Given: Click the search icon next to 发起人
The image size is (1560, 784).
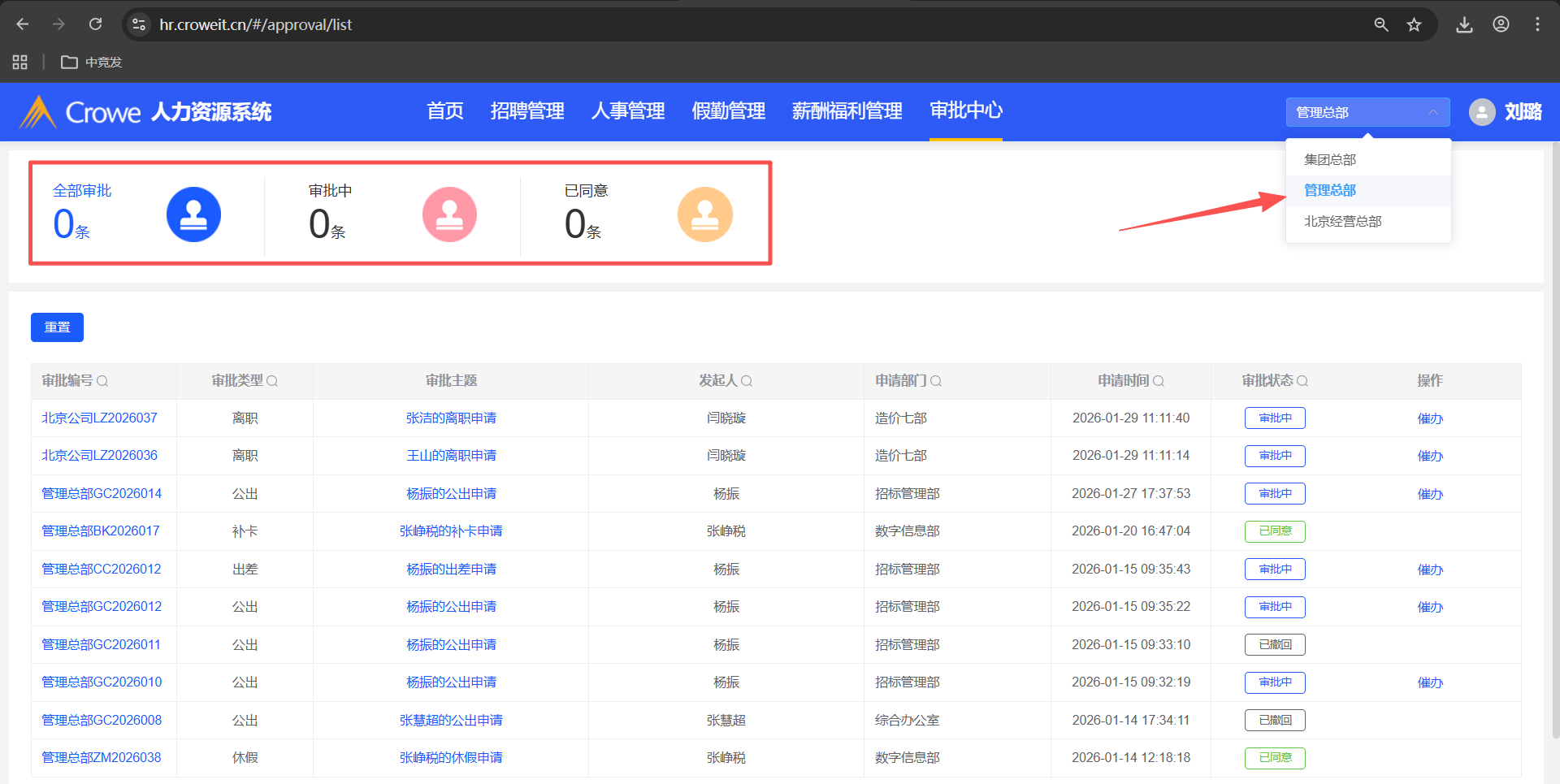Looking at the screenshot, I should pos(747,381).
